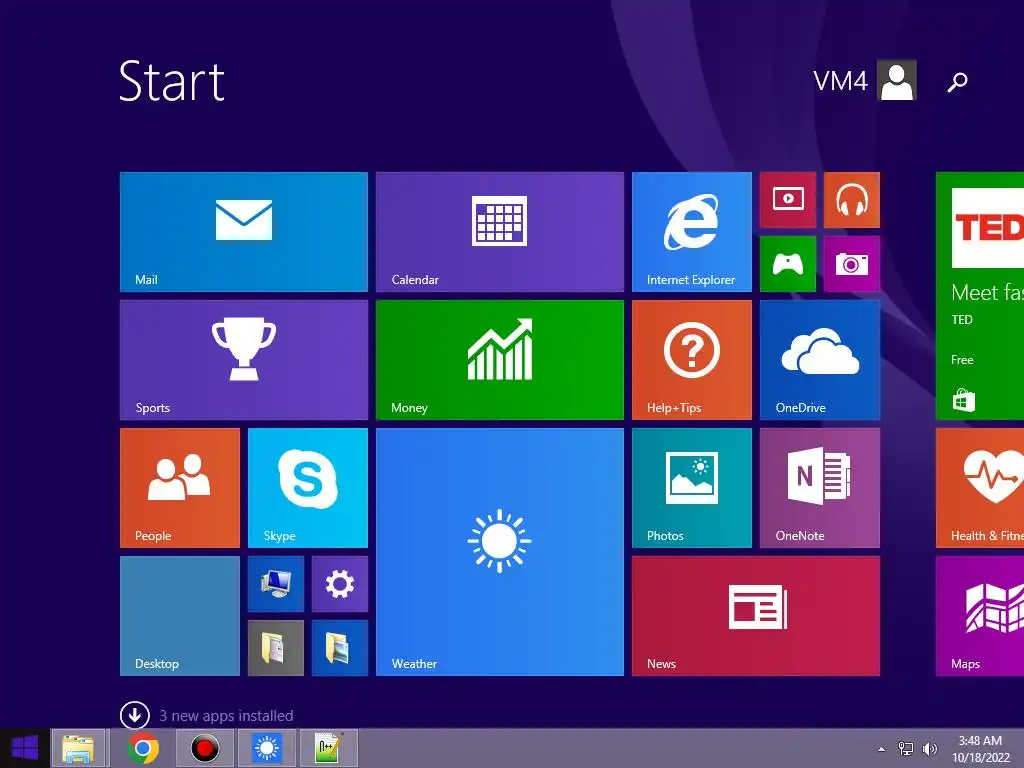Click the search magnifier icon
This screenshot has width=1024, height=768.
[957, 82]
